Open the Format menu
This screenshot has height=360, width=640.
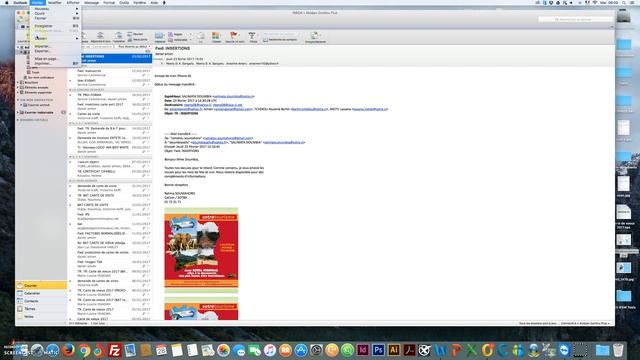[x=109, y=2]
